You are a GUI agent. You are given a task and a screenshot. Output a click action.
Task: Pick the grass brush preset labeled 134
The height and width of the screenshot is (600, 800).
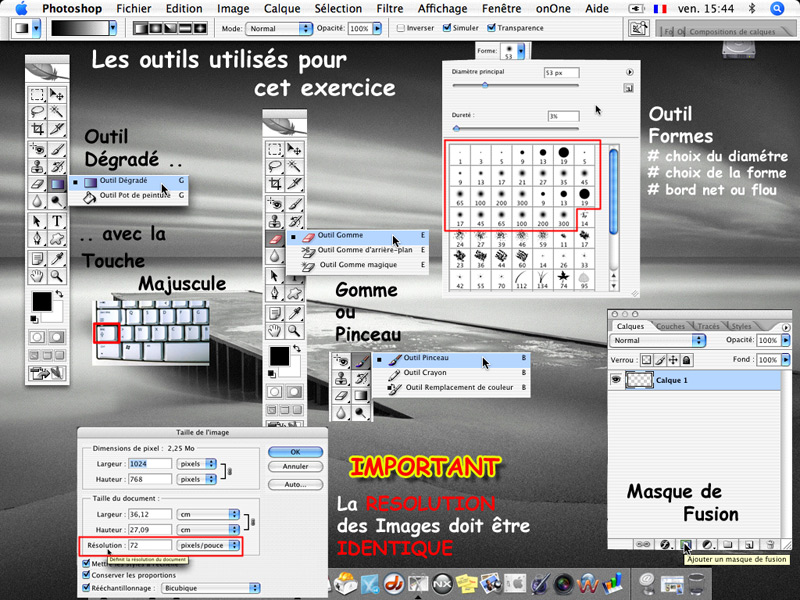(x=542, y=279)
